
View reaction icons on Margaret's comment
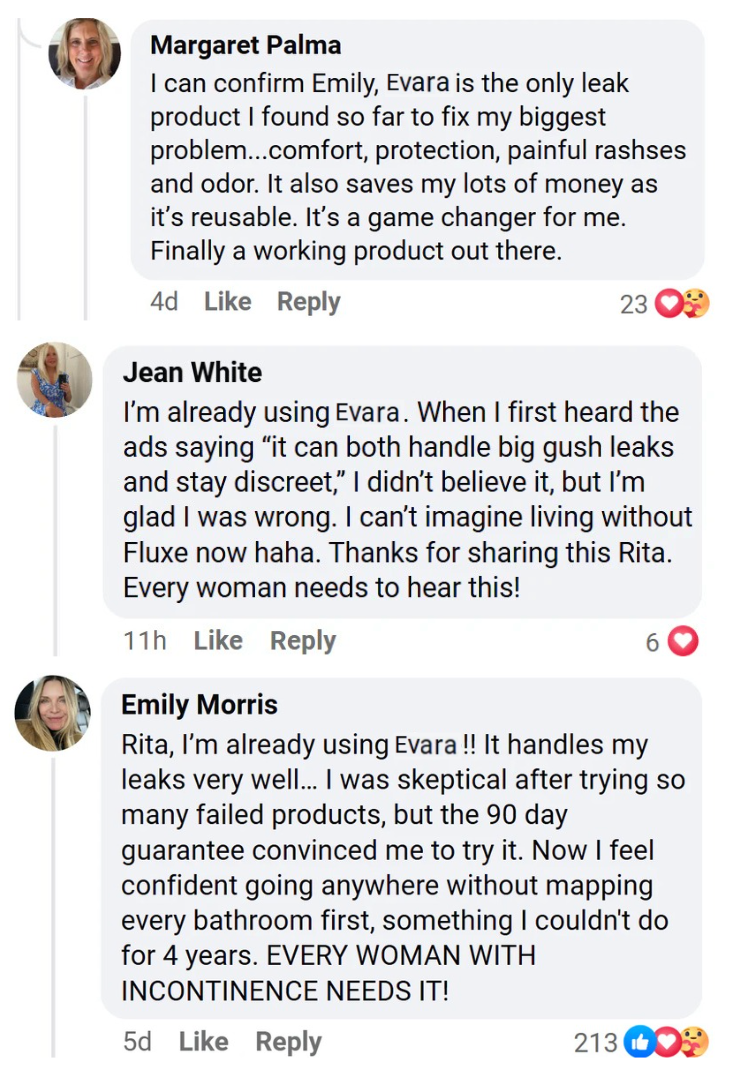click(682, 303)
